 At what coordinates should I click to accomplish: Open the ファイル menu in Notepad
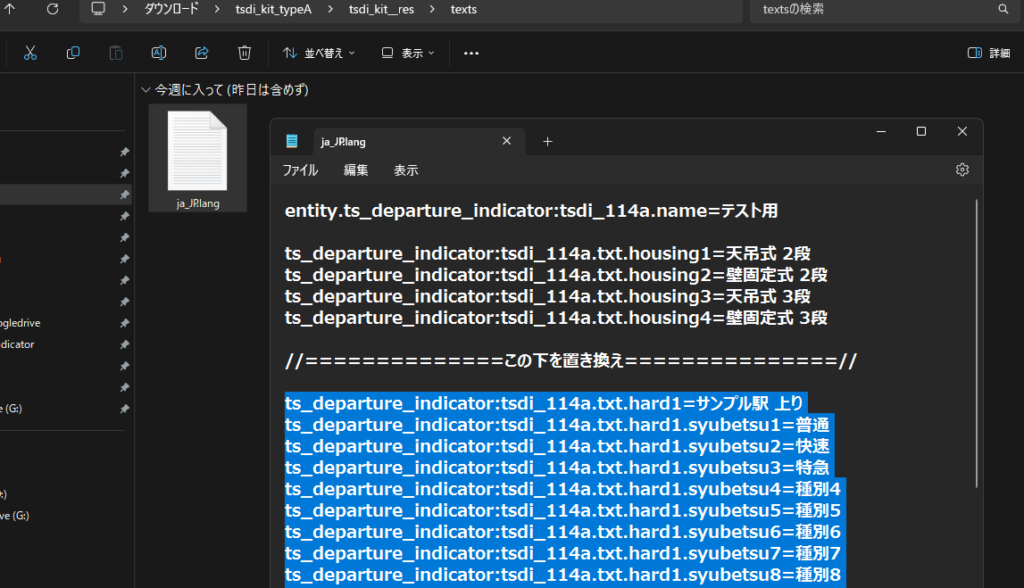point(300,171)
